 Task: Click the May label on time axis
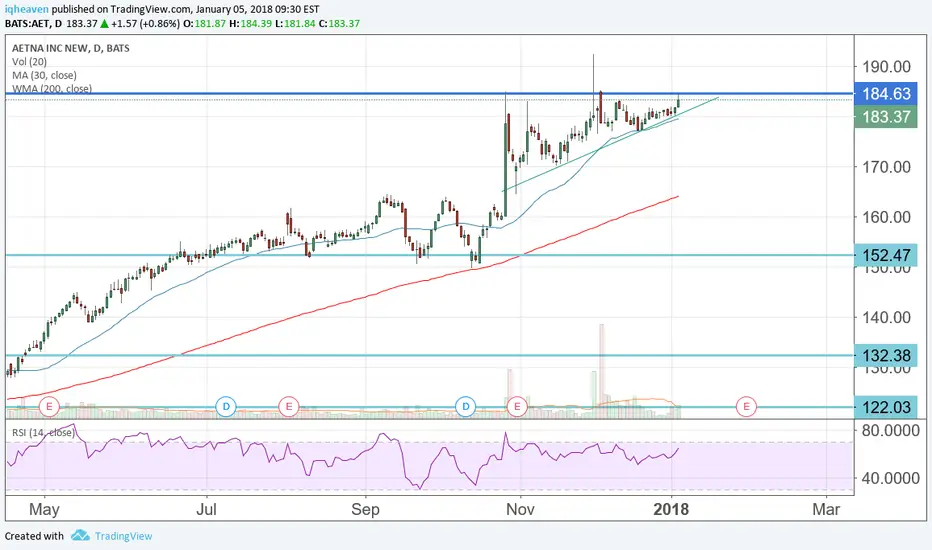[x=44, y=510]
